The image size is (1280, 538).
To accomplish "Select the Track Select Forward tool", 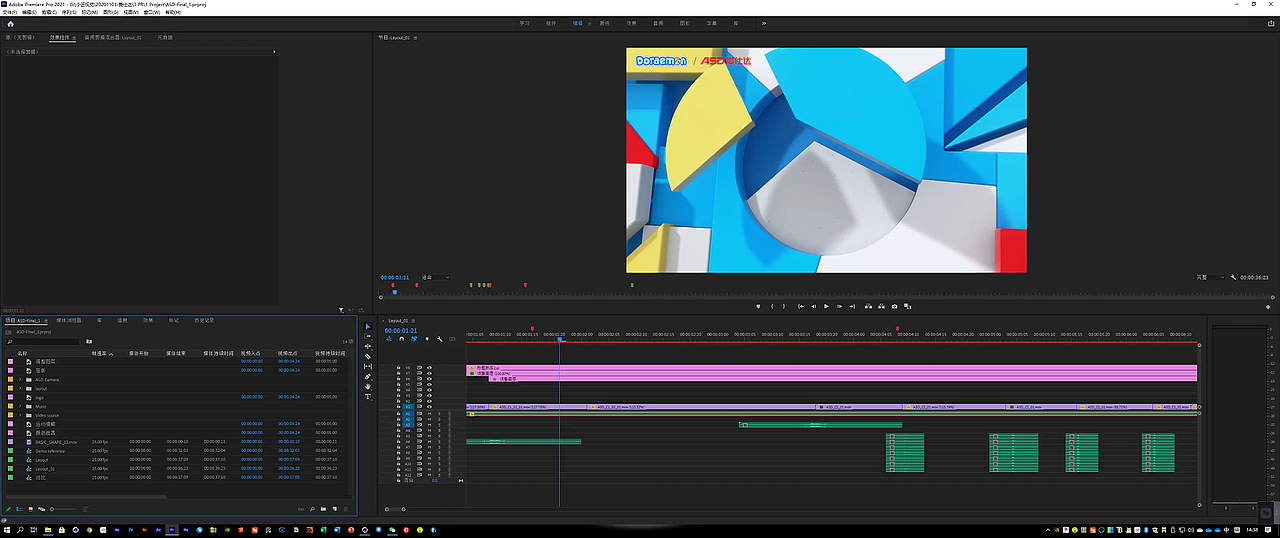I will 368,337.
